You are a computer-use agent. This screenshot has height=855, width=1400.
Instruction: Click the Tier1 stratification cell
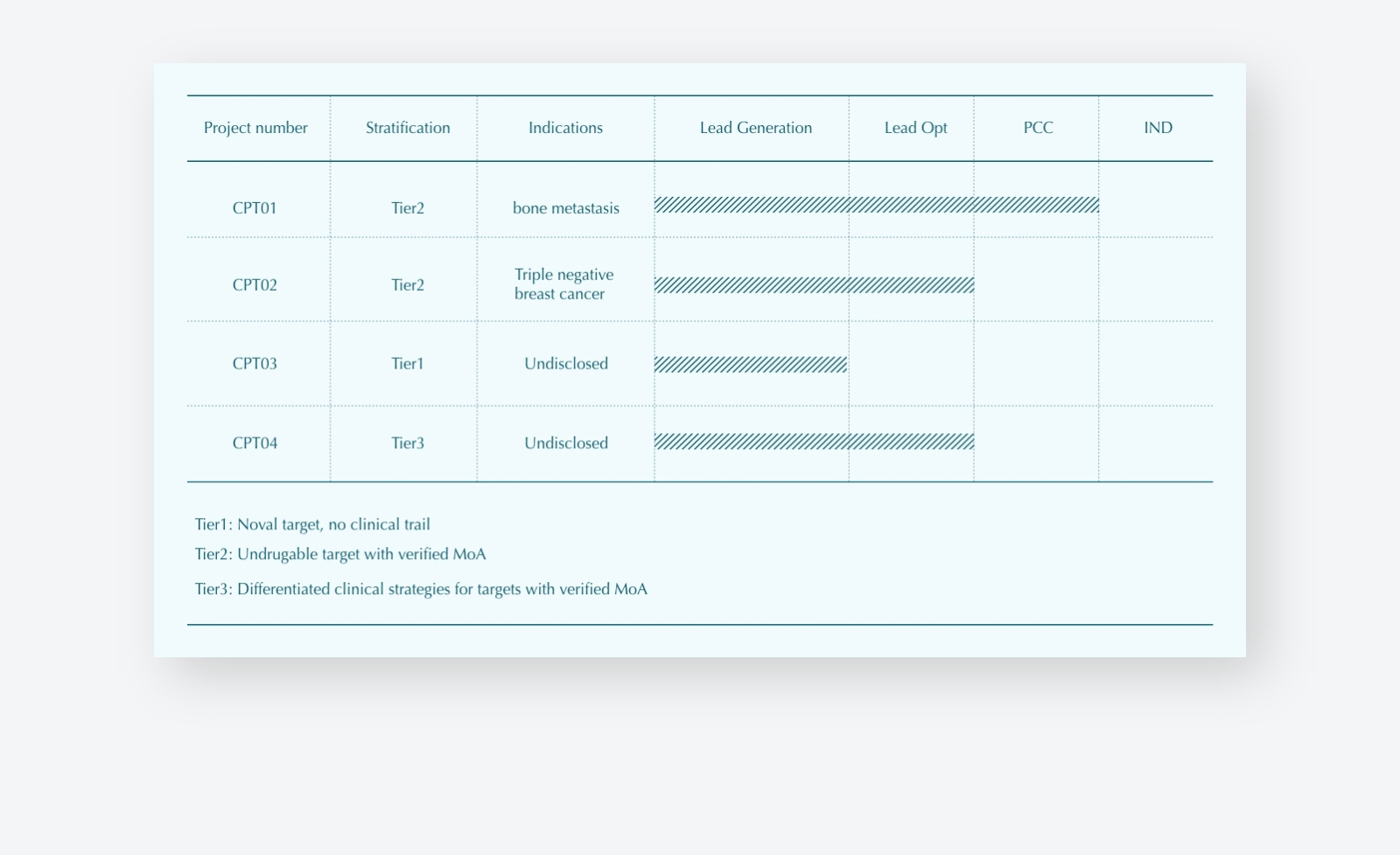tap(407, 364)
